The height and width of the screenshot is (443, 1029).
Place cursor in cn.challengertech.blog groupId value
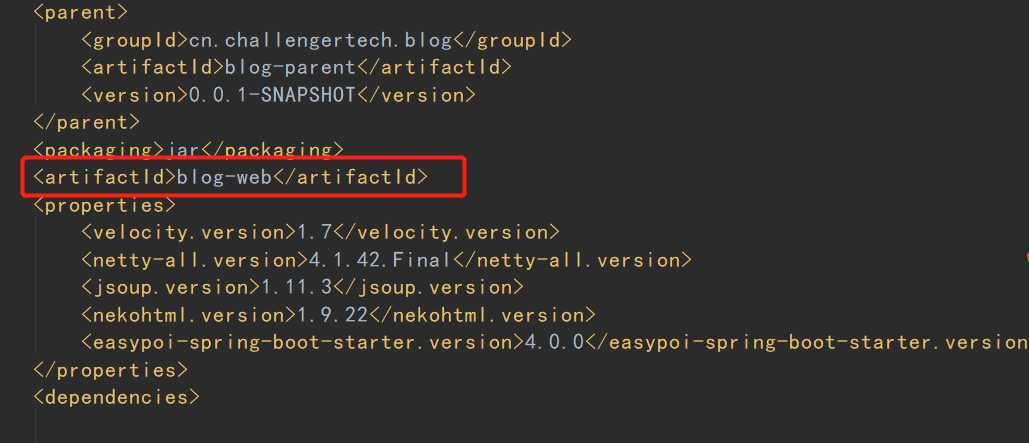(x=320, y=40)
